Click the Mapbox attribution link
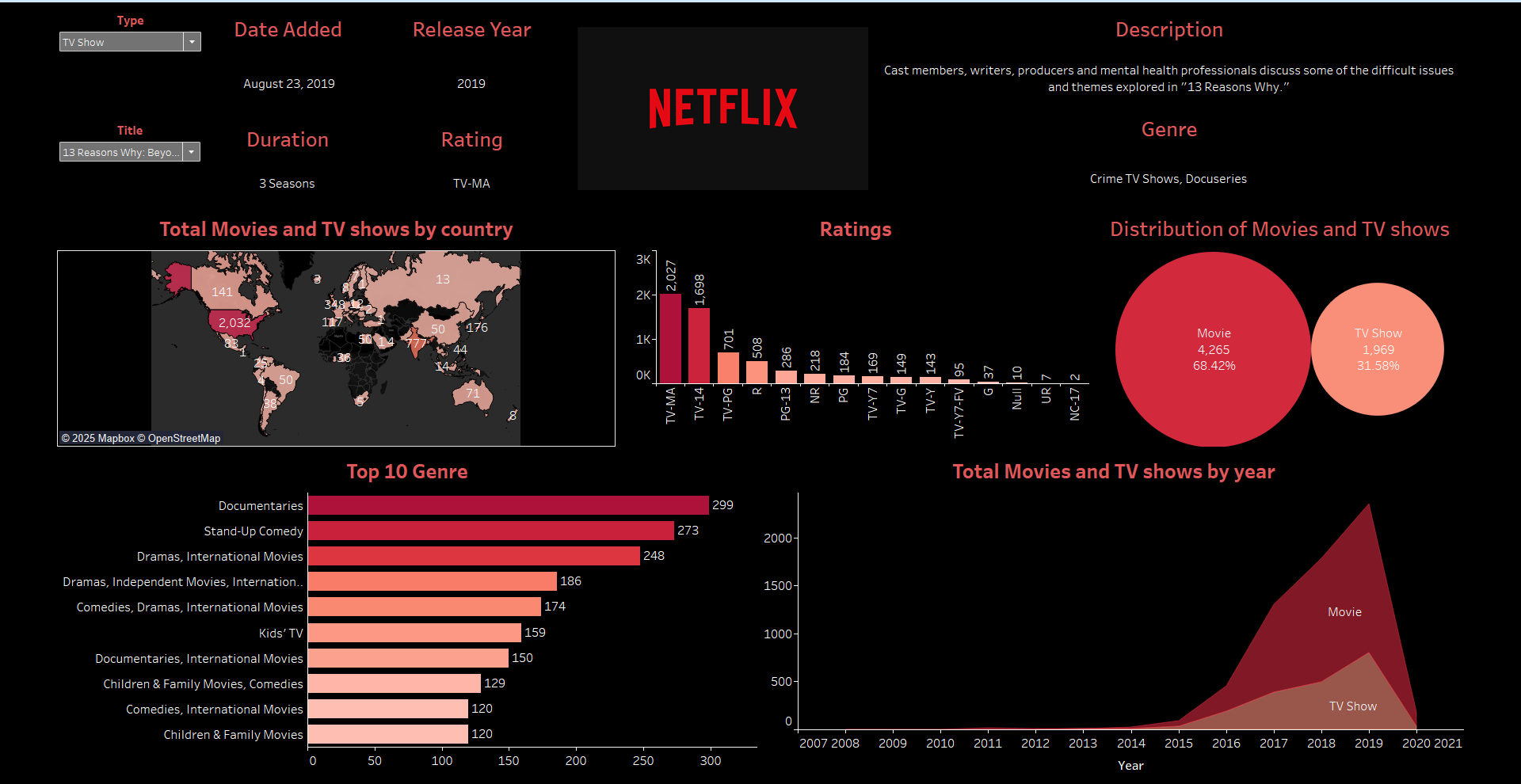1521x784 pixels. [98, 438]
